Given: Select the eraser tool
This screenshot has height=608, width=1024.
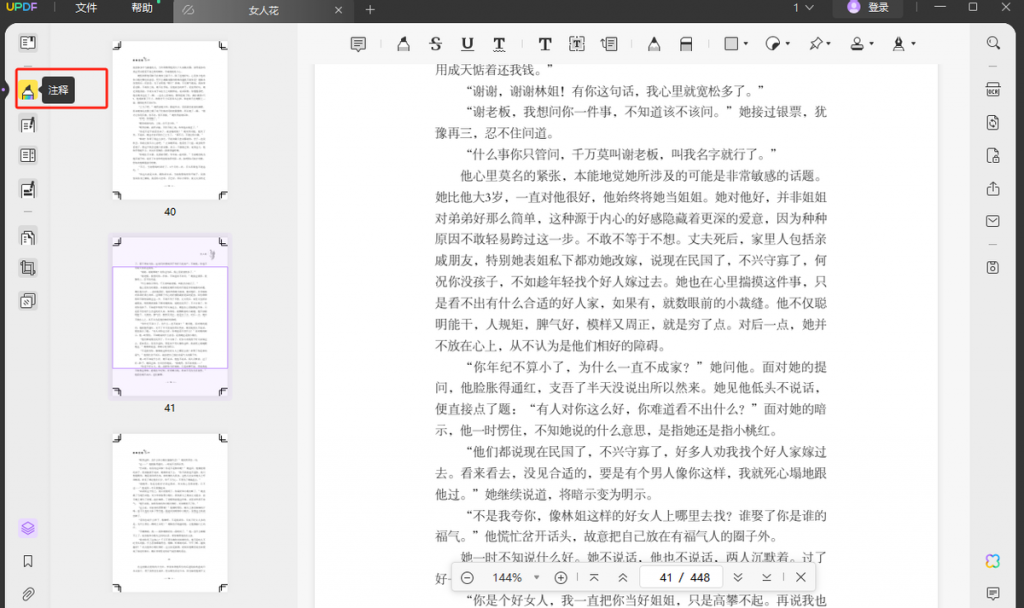Looking at the screenshot, I should [686, 44].
